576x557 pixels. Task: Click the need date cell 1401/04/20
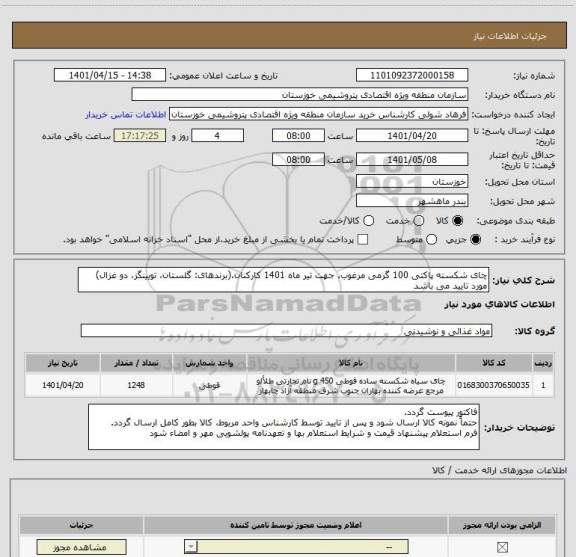coord(62,385)
